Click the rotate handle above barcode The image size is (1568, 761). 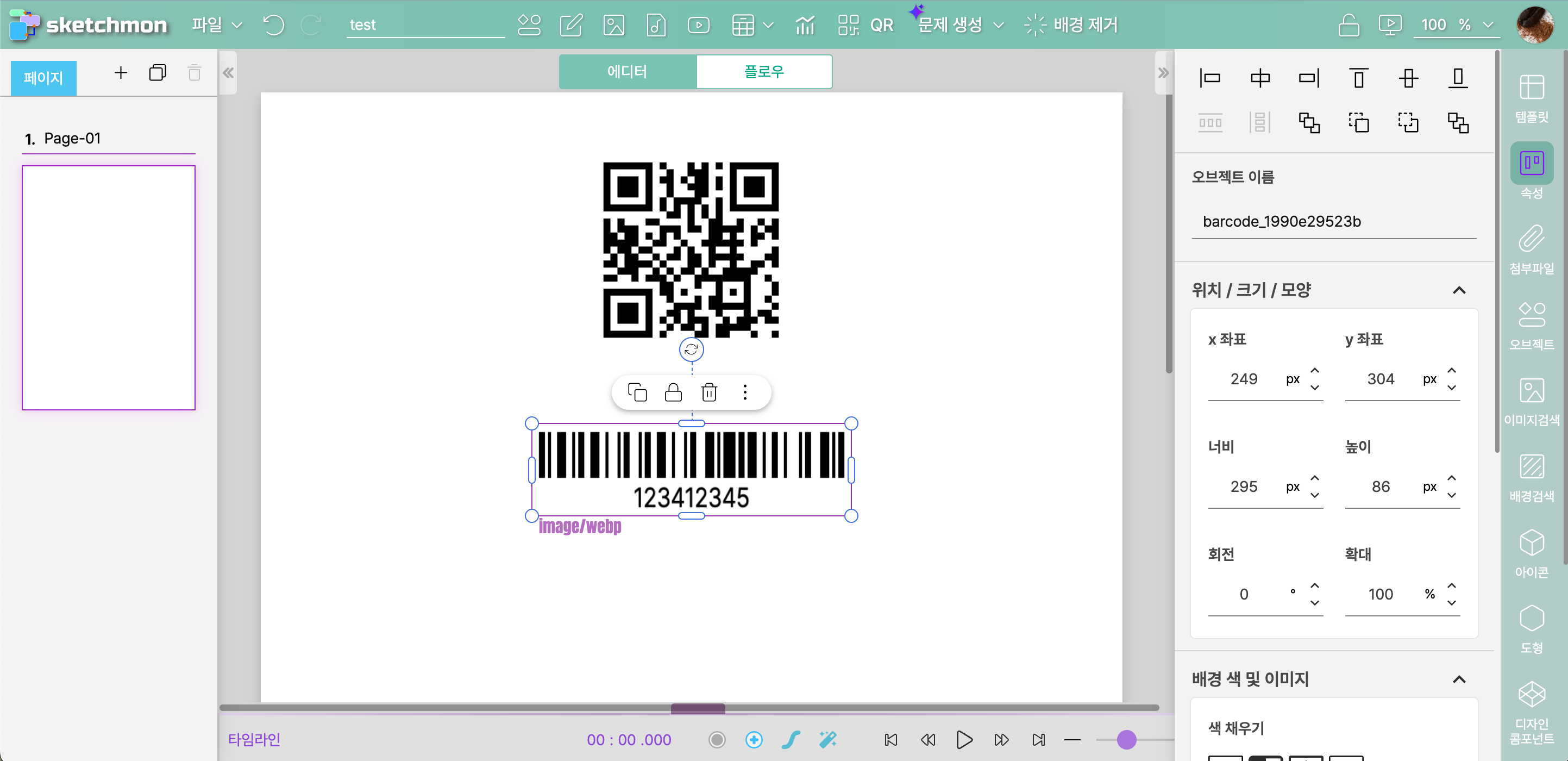coord(691,350)
